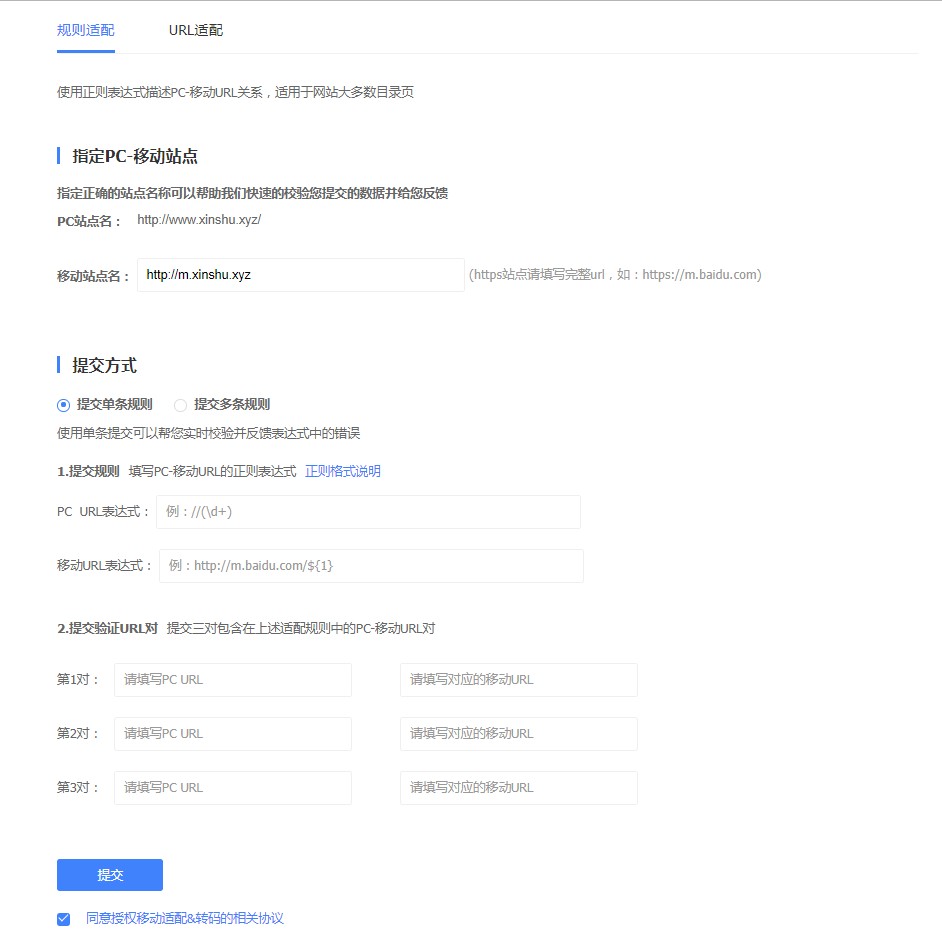Click the blue 提交 button
Image resolution: width=942 pixels, height=943 pixels.
point(110,875)
